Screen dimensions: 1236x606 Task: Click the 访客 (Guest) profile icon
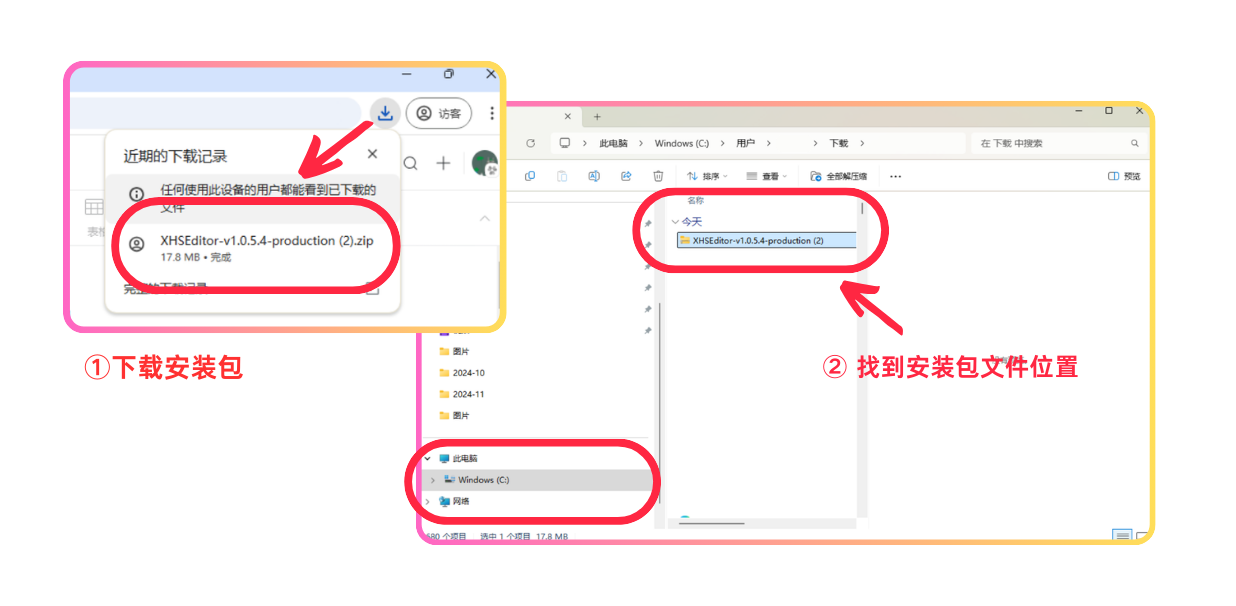[x=440, y=113]
